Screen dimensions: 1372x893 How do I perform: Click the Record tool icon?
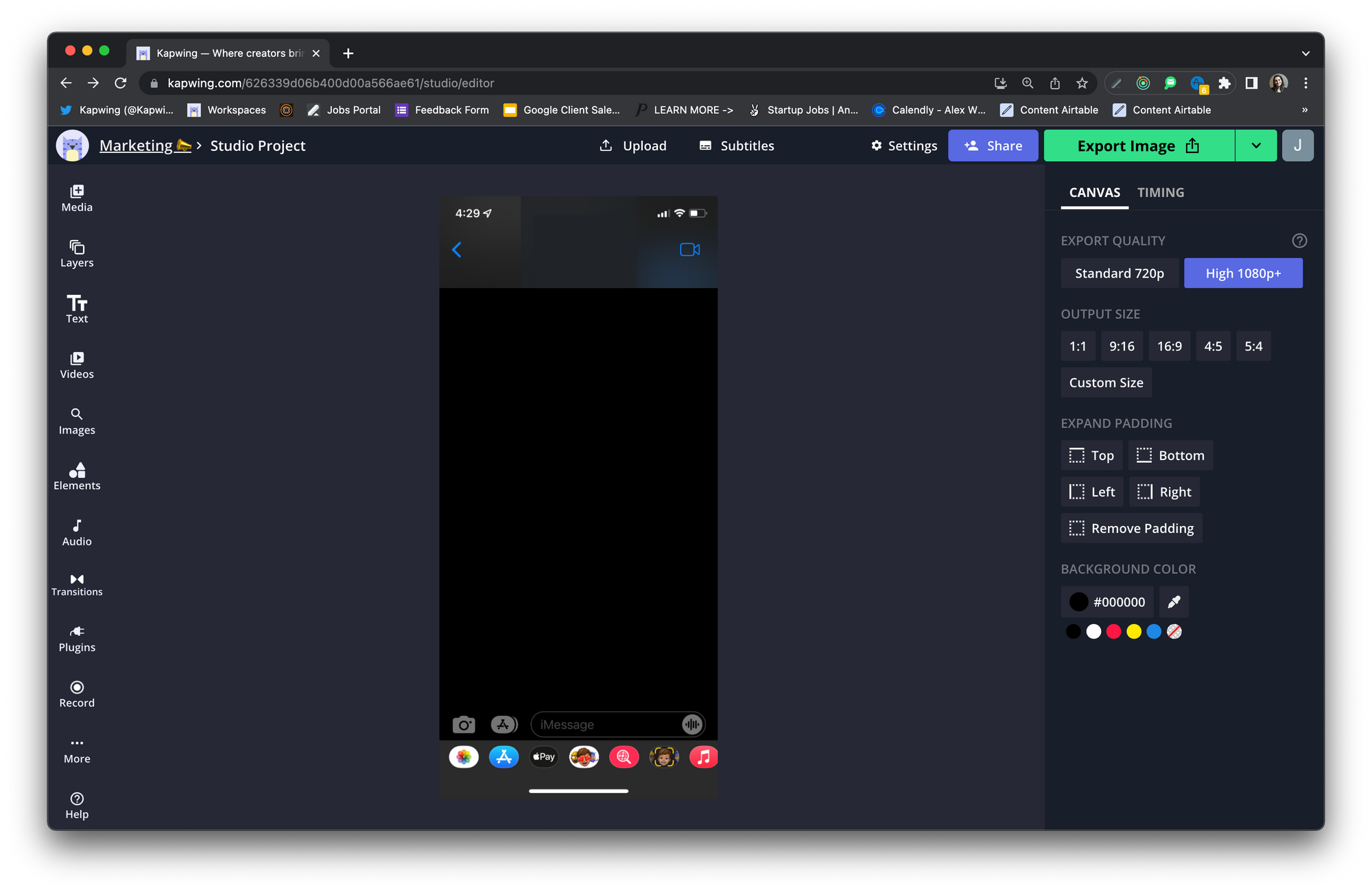(77, 687)
